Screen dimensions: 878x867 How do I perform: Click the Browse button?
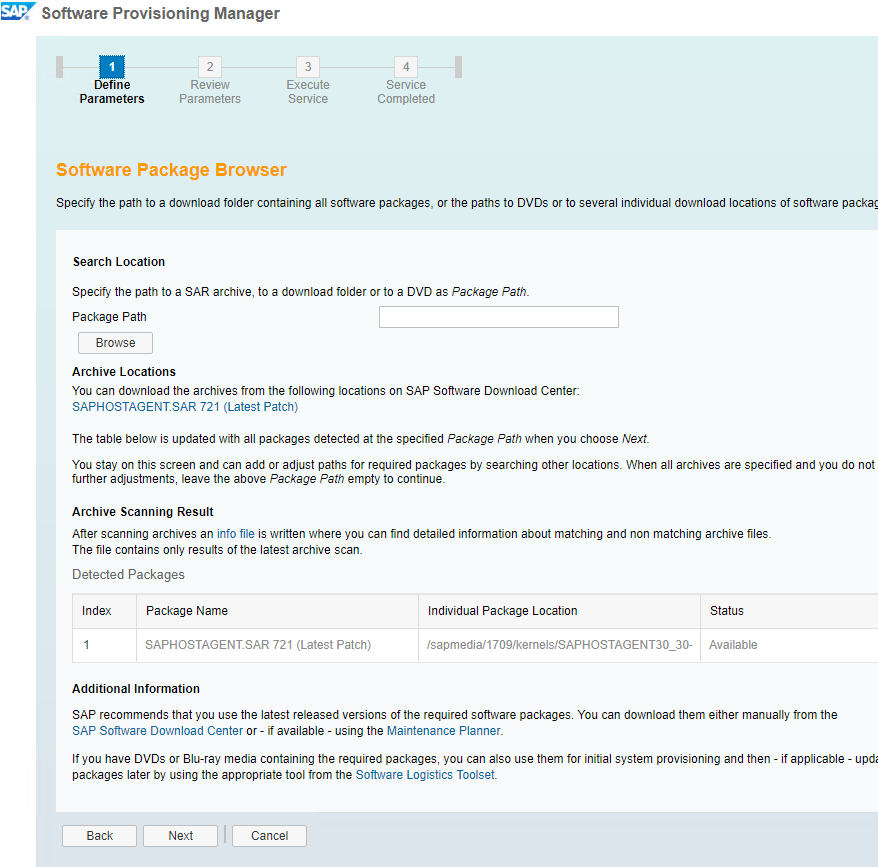(115, 343)
